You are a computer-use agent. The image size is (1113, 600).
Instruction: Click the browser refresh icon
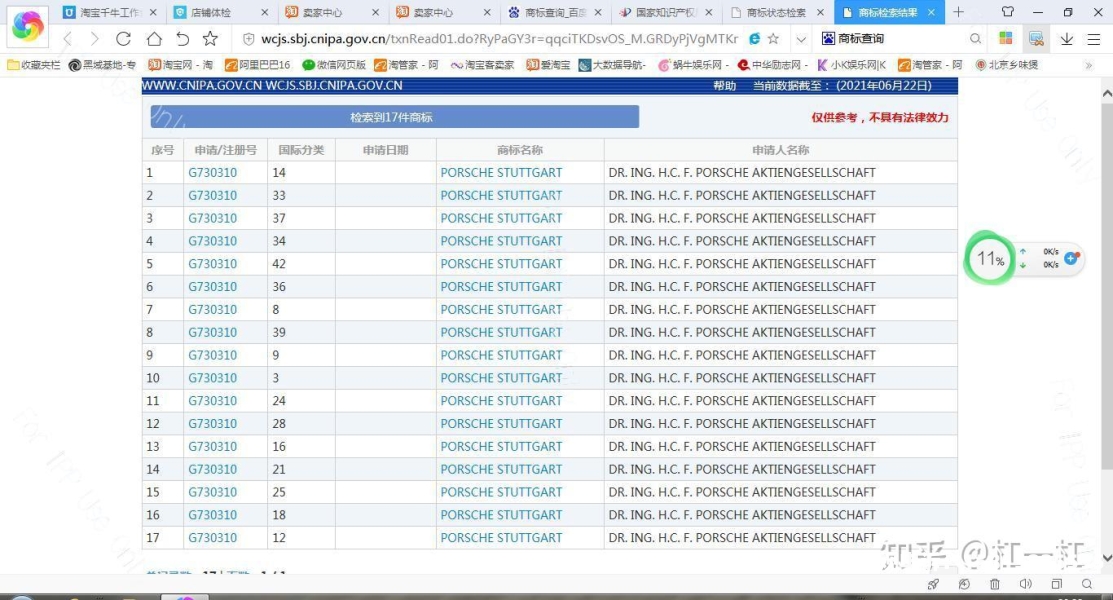(x=124, y=39)
